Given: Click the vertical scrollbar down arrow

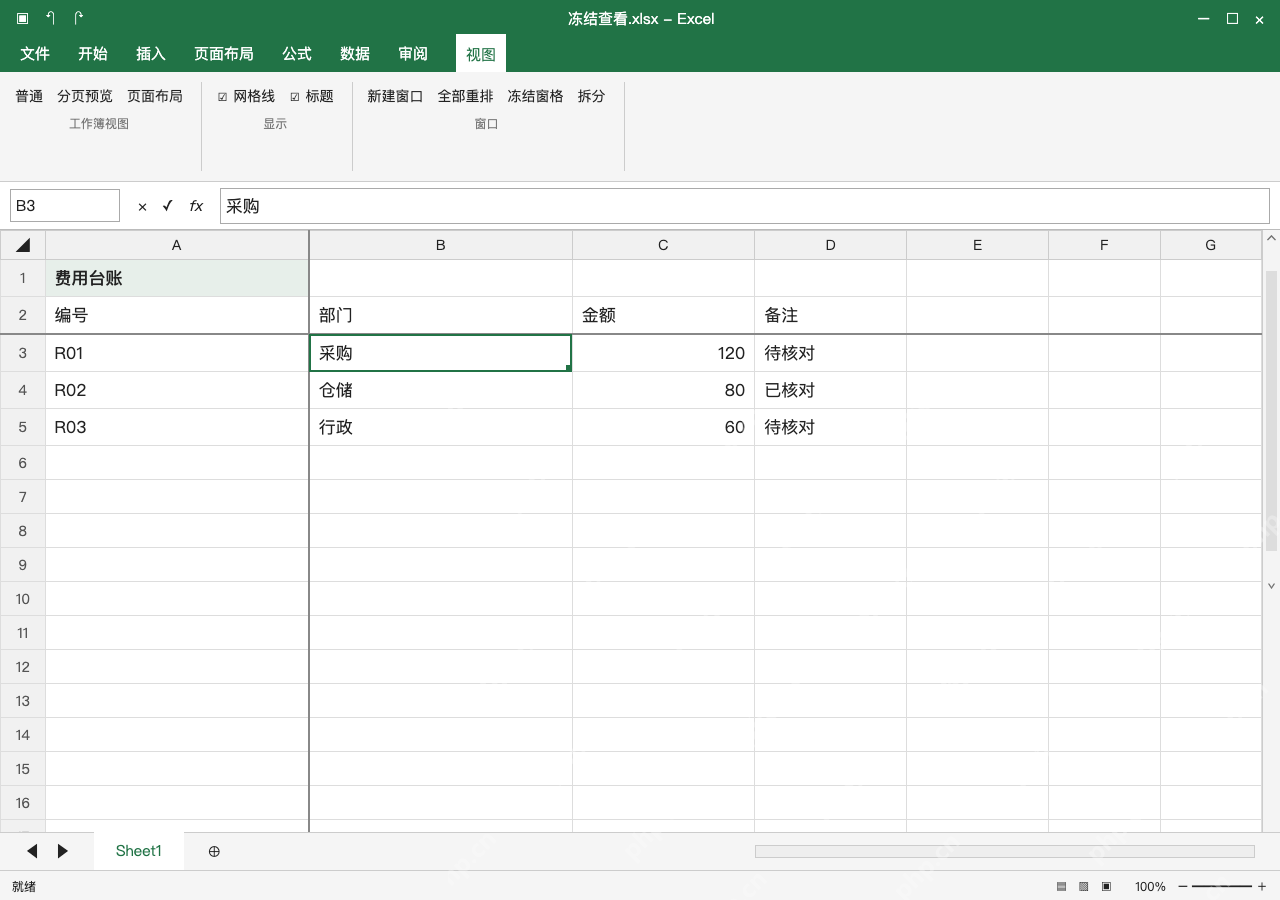Looking at the screenshot, I should click(x=1272, y=586).
